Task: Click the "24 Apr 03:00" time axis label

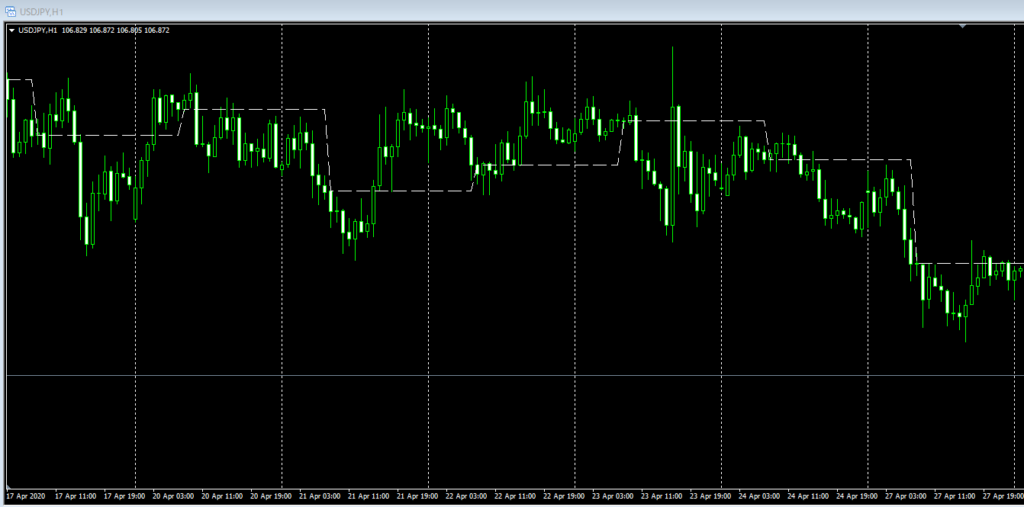Action: point(760,495)
